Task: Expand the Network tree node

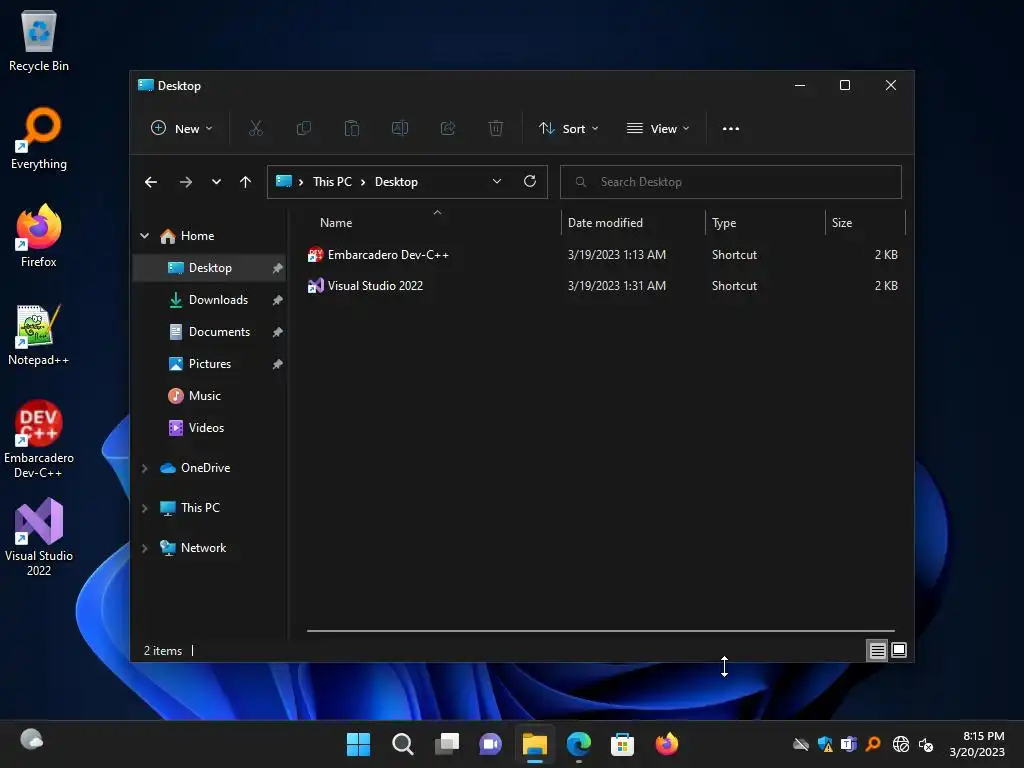Action: (x=145, y=549)
